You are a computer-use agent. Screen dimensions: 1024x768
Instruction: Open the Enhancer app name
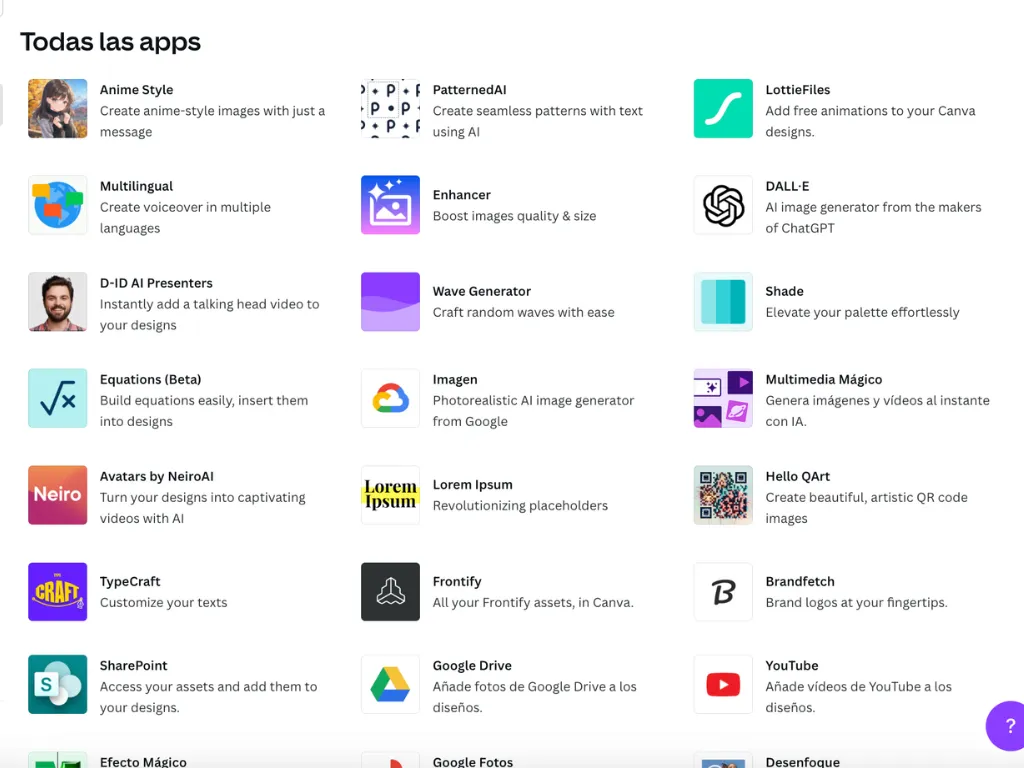(462, 195)
